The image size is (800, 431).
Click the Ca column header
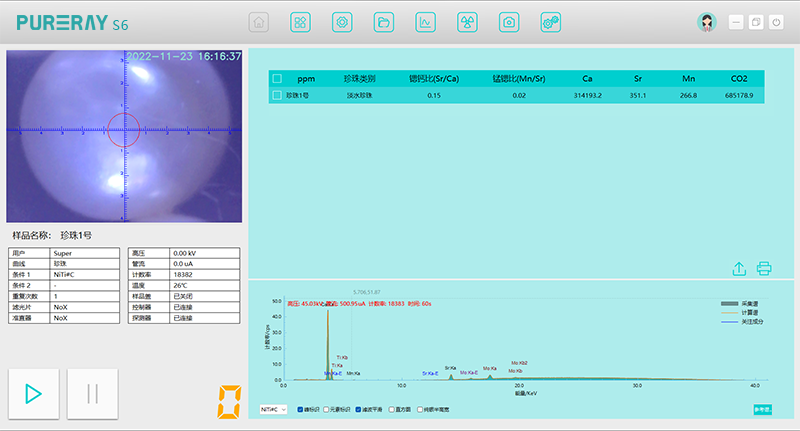tap(587, 78)
